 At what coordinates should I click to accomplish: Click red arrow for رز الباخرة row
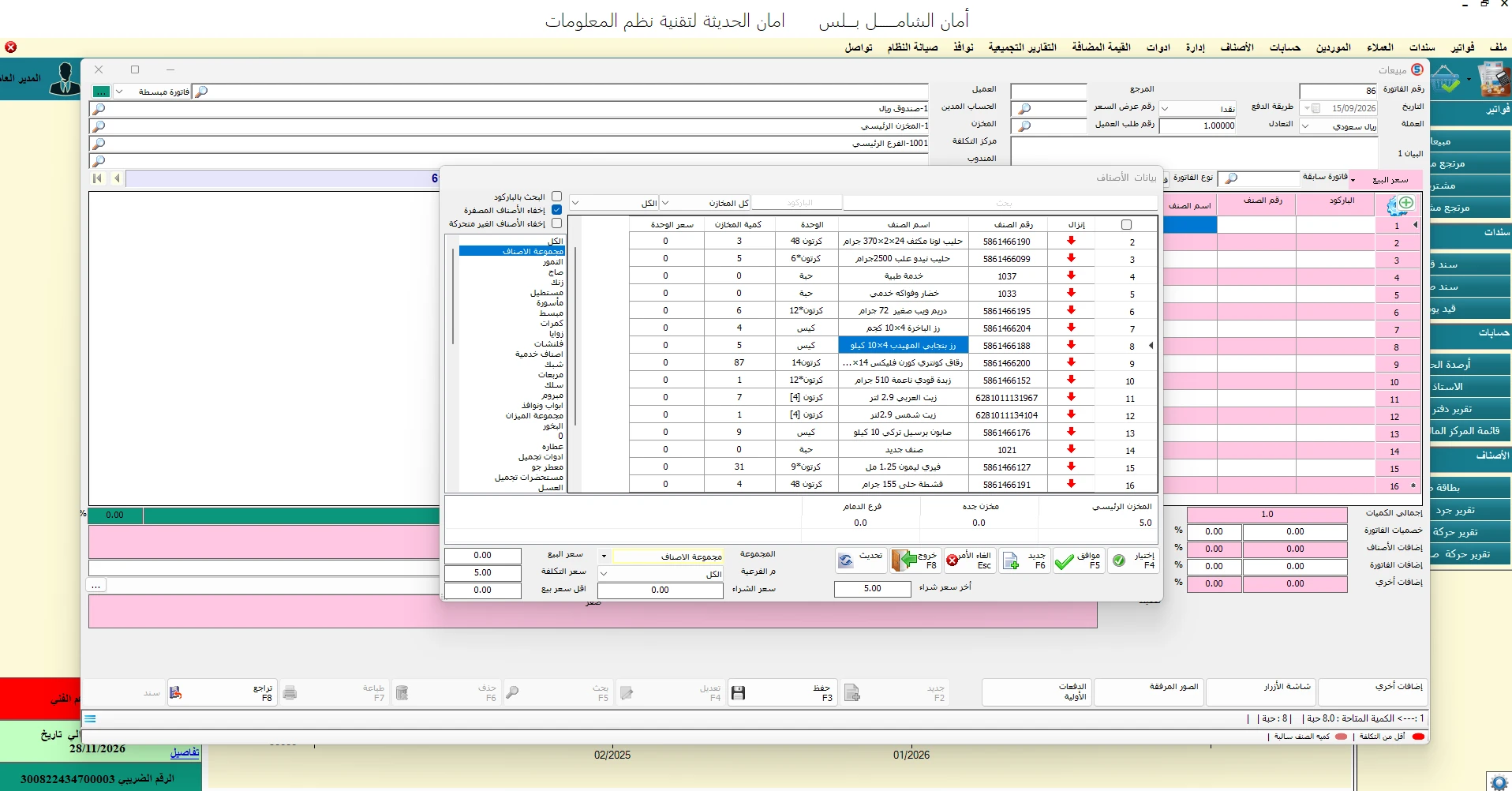point(1071,328)
